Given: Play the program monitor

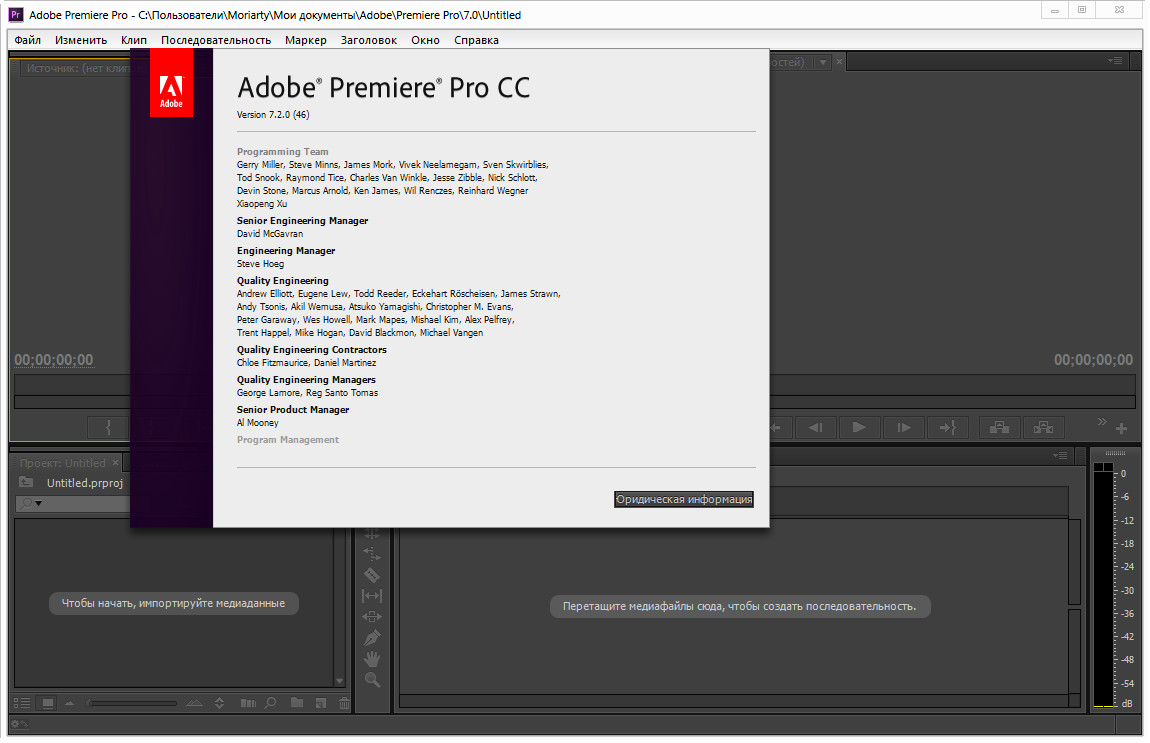Looking at the screenshot, I should [859, 427].
